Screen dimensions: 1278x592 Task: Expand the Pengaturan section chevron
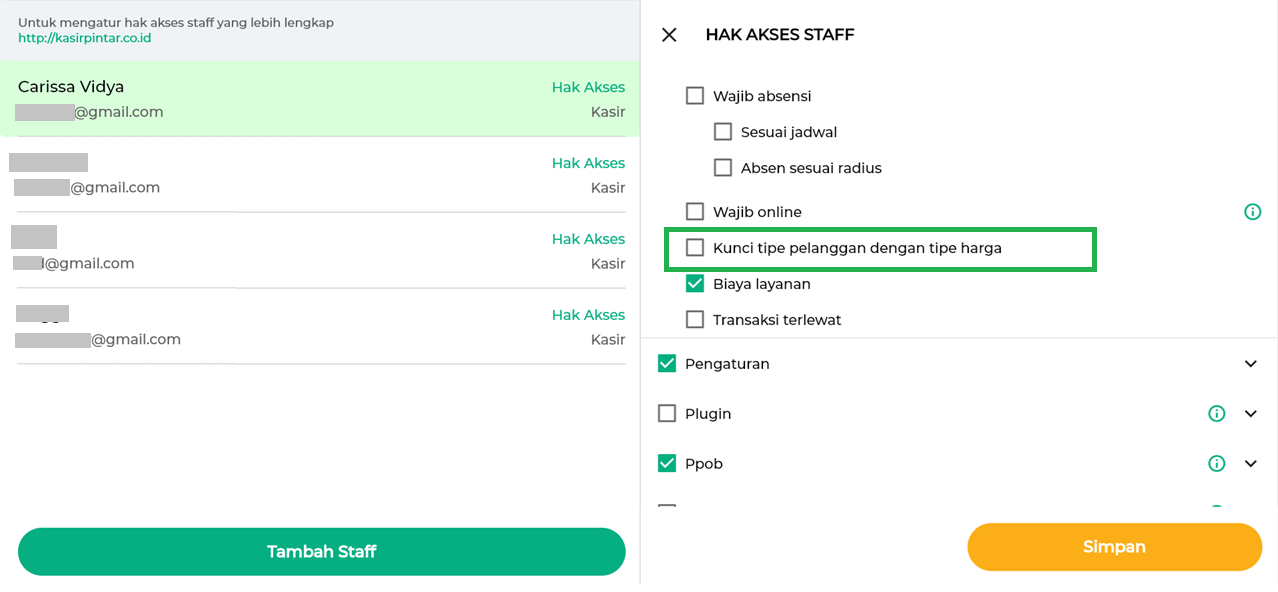click(1250, 364)
